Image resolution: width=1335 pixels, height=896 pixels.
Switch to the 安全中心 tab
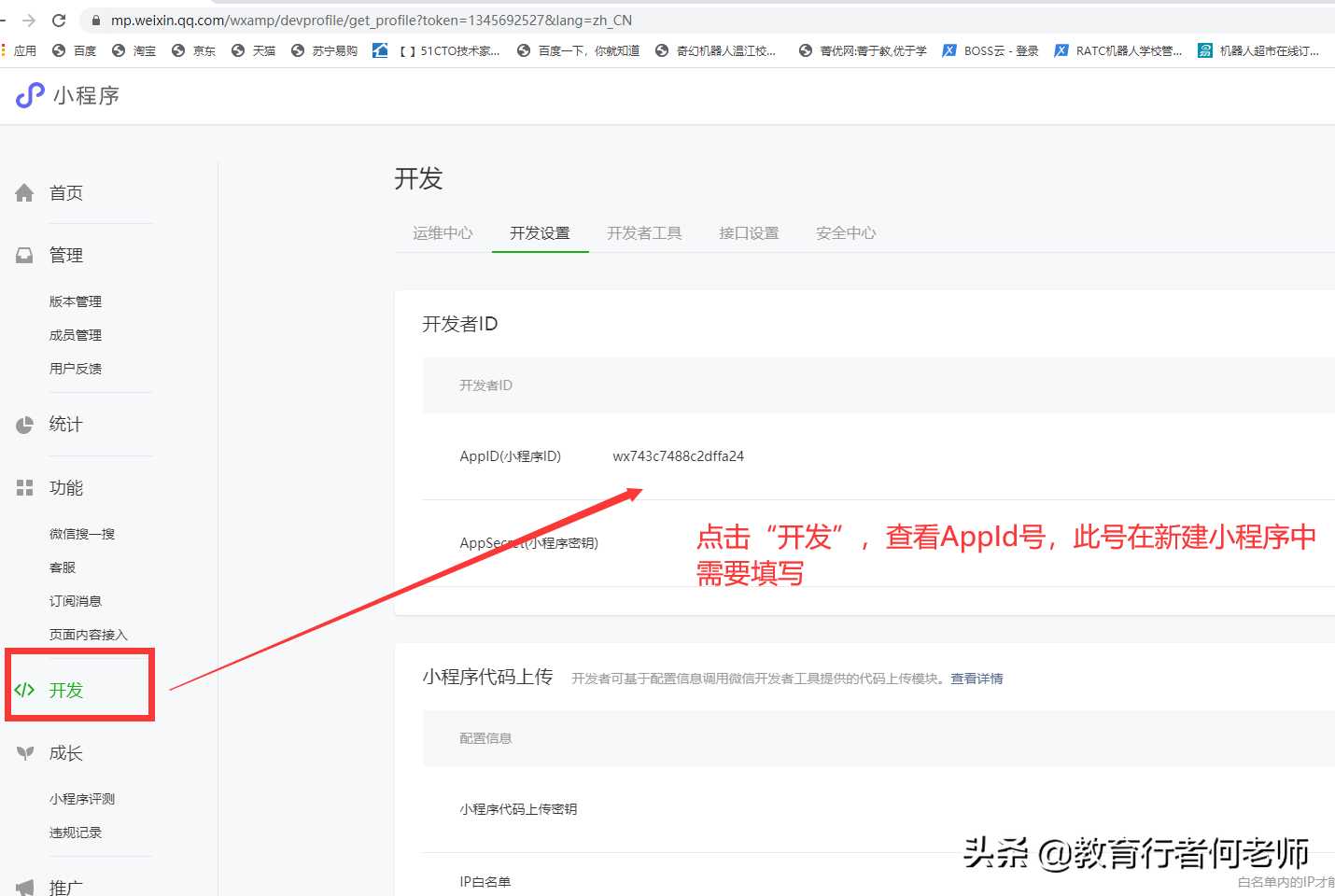point(846,233)
